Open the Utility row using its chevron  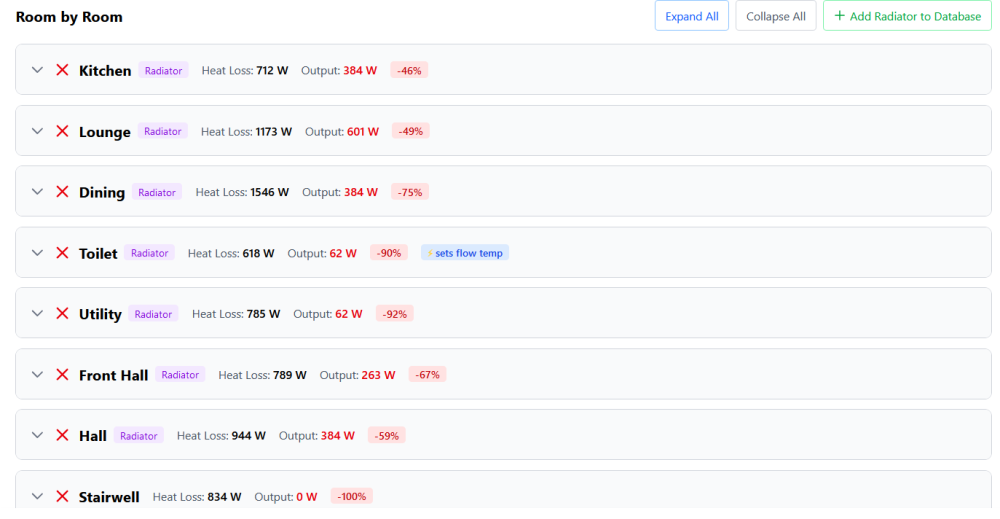click(38, 314)
